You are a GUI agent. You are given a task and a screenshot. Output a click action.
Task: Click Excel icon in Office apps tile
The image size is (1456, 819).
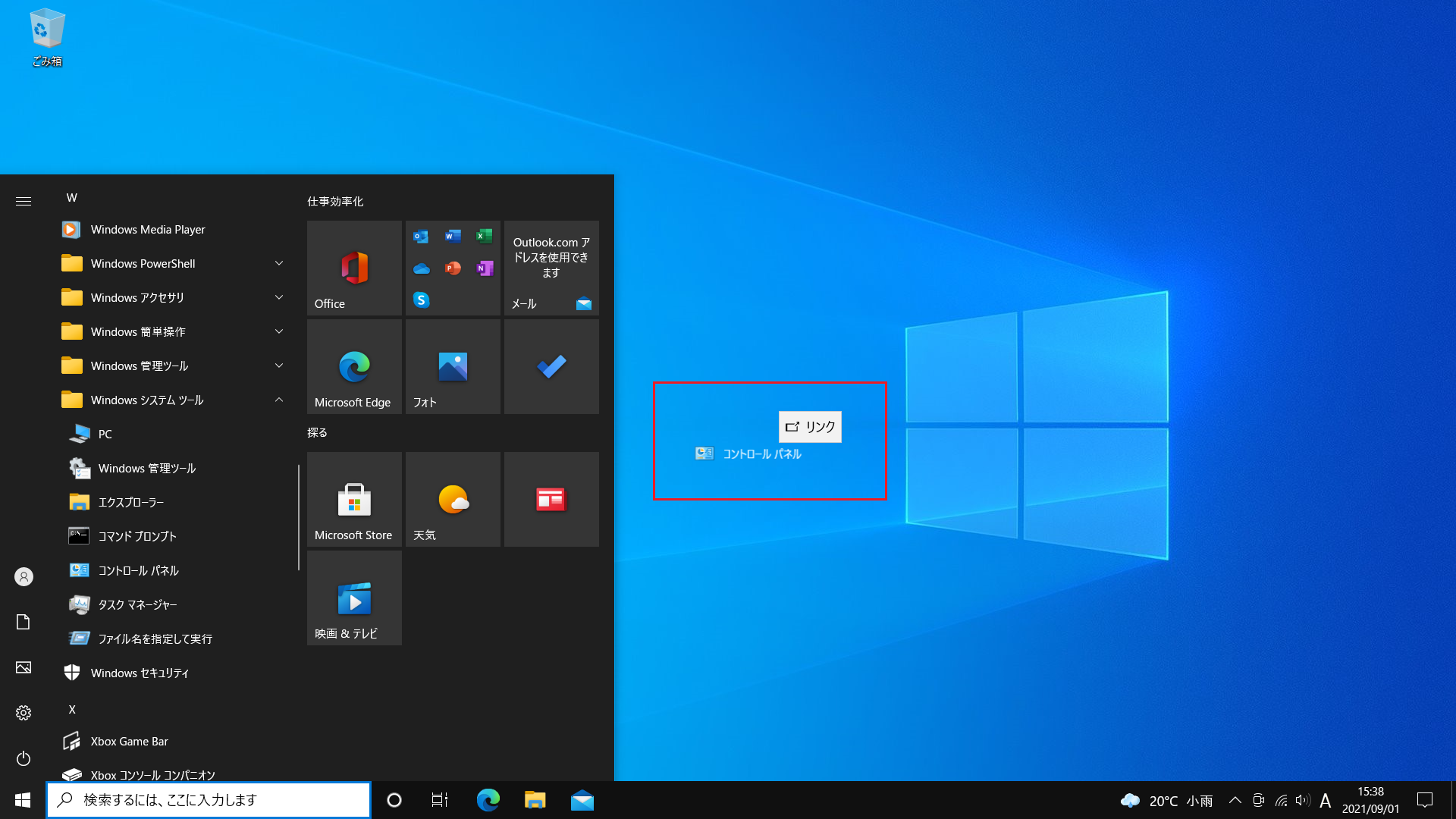click(x=484, y=236)
